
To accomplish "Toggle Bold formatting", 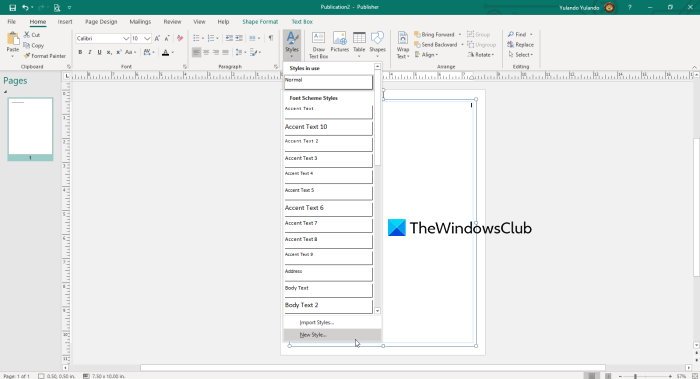I will tap(80, 53).
